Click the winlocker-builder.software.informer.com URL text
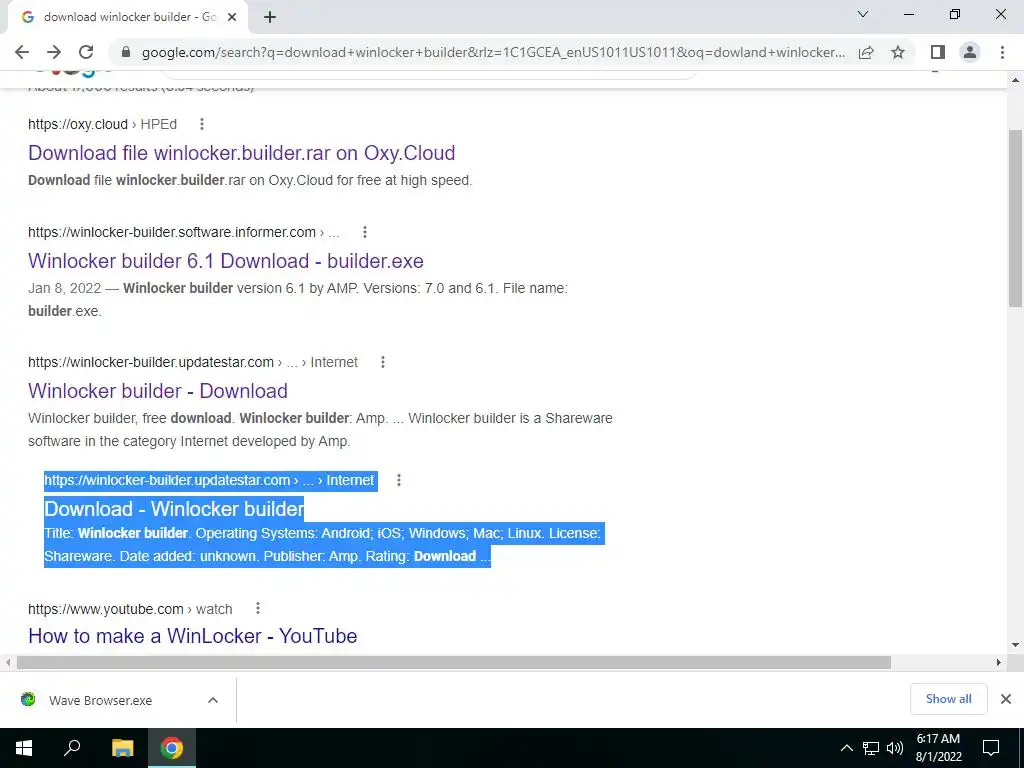Screen dimensions: 1024x768 (x=172, y=232)
